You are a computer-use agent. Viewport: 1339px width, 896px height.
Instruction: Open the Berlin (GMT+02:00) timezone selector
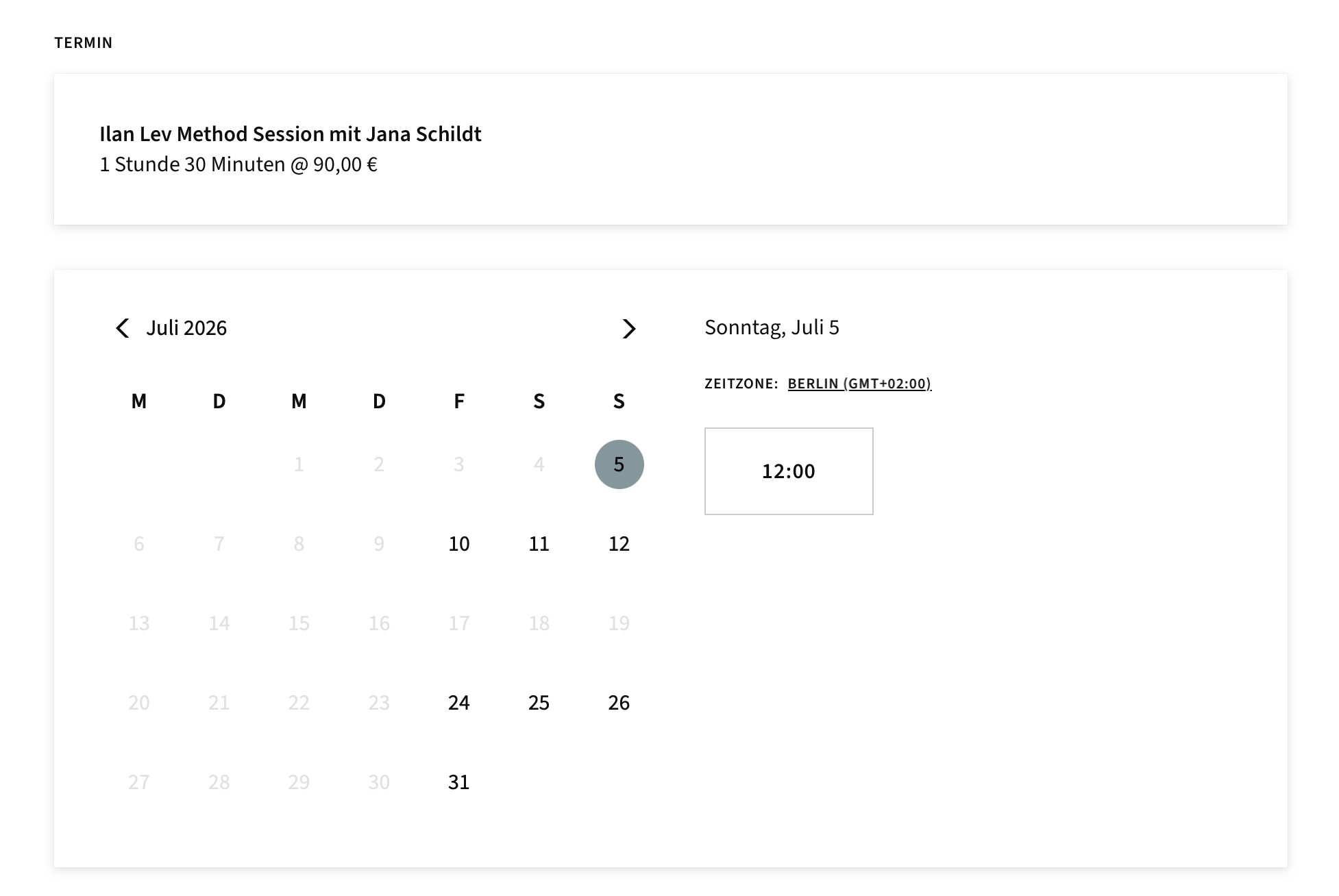(859, 384)
